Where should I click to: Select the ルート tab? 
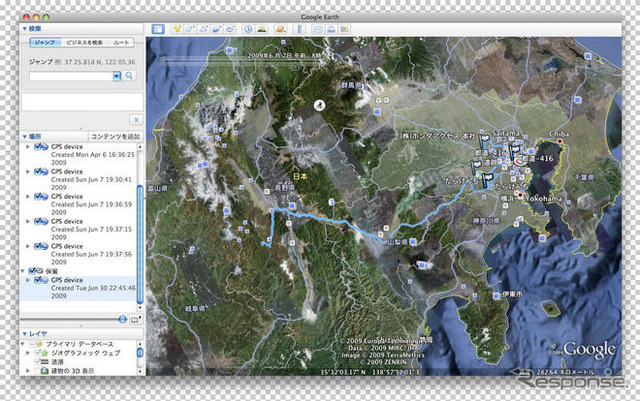pos(121,42)
